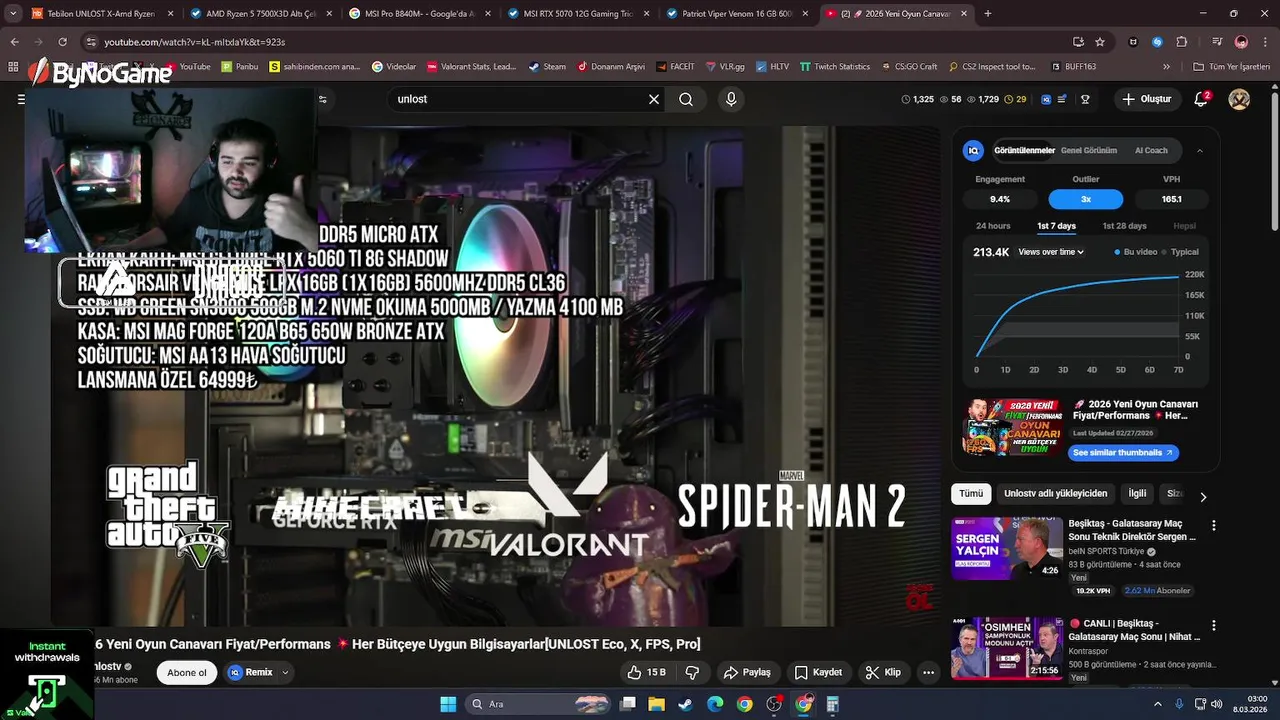Open Sergen Yalçın Beşiktaş video thumbnail

1006,548
